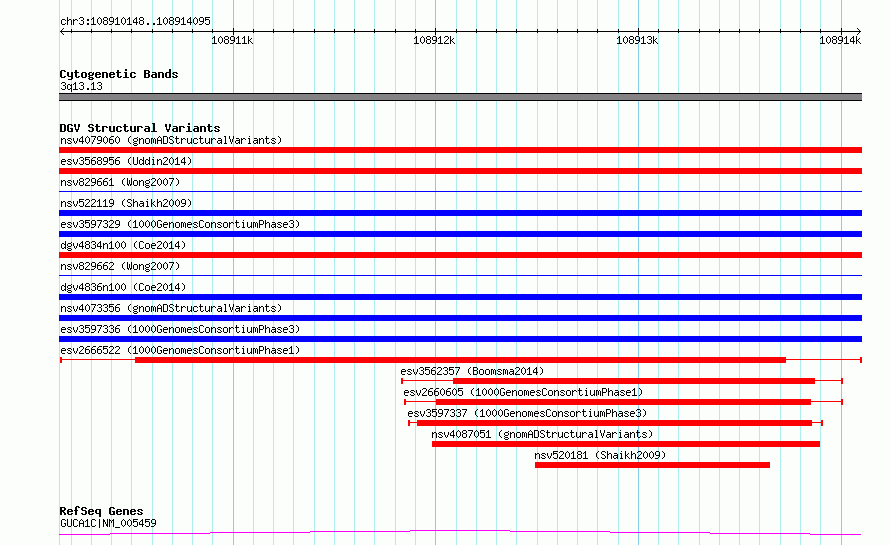
Task: Click the 108914k ruler tick label
Action: [x=840, y=40]
